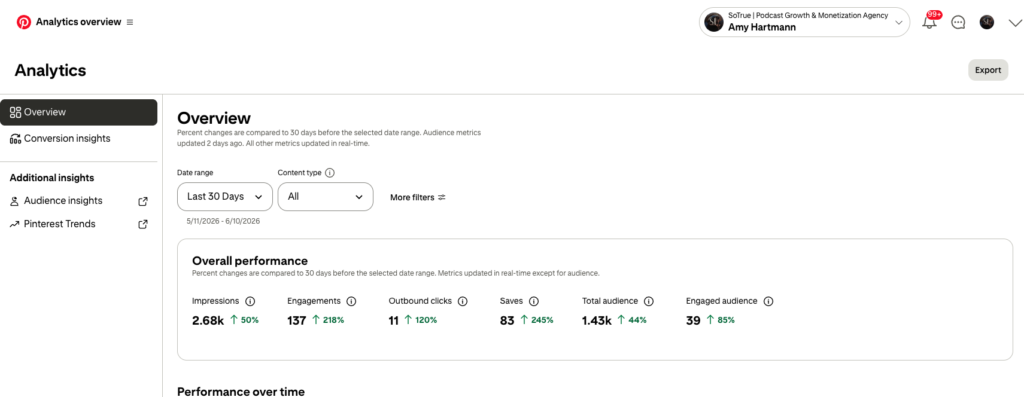Image resolution: width=1024 pixels, height=397 pixels.
Task: Click the Impressions info icon
Action: 250,302
